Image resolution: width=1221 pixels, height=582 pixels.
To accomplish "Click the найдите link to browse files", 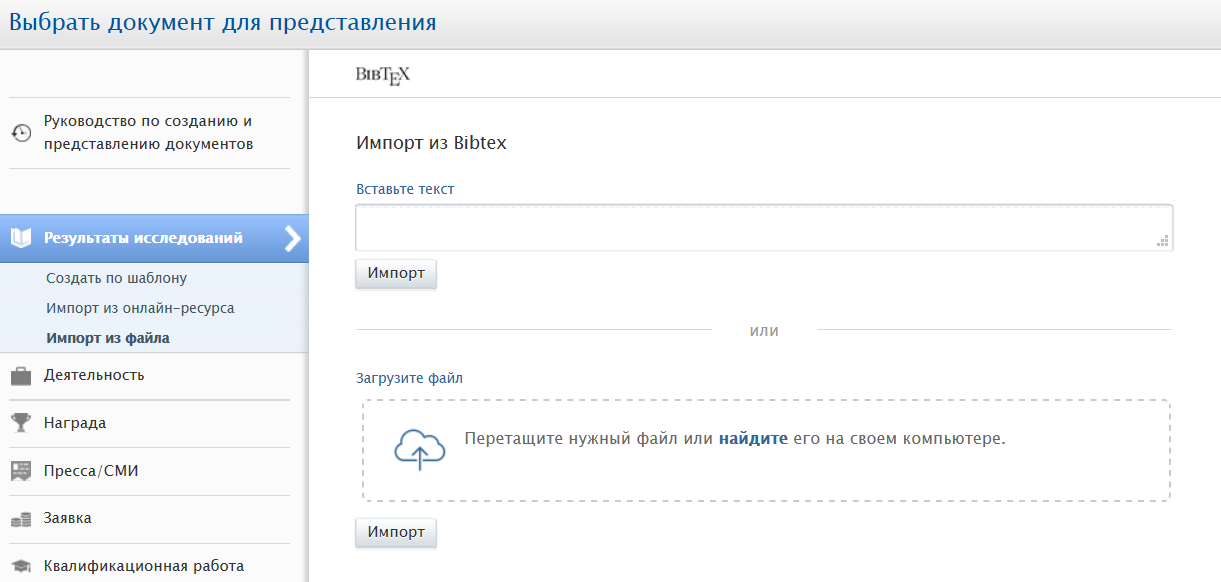I will click(753, 438).
